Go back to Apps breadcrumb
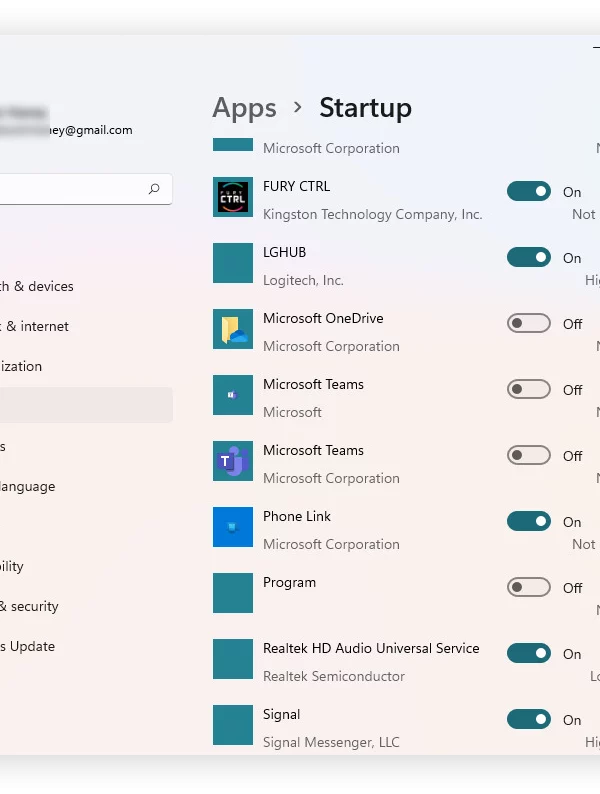 tap(245, 108)
